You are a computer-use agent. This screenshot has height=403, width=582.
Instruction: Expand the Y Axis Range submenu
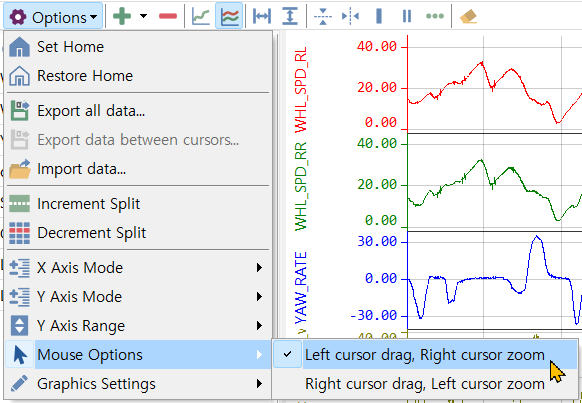pyautogui.click(x=138, y=325)
